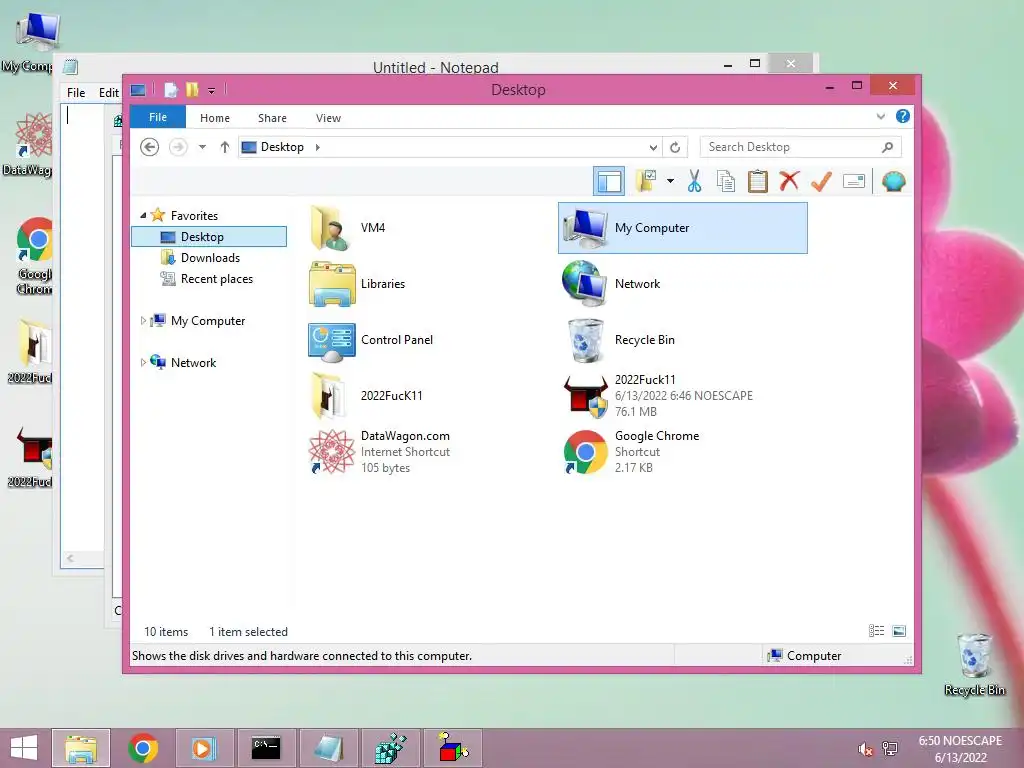The width and height of the screenshot is (1024, 768).
Task: Open Command Prompt from the taskbar
Action: click(x=266, y=748)
